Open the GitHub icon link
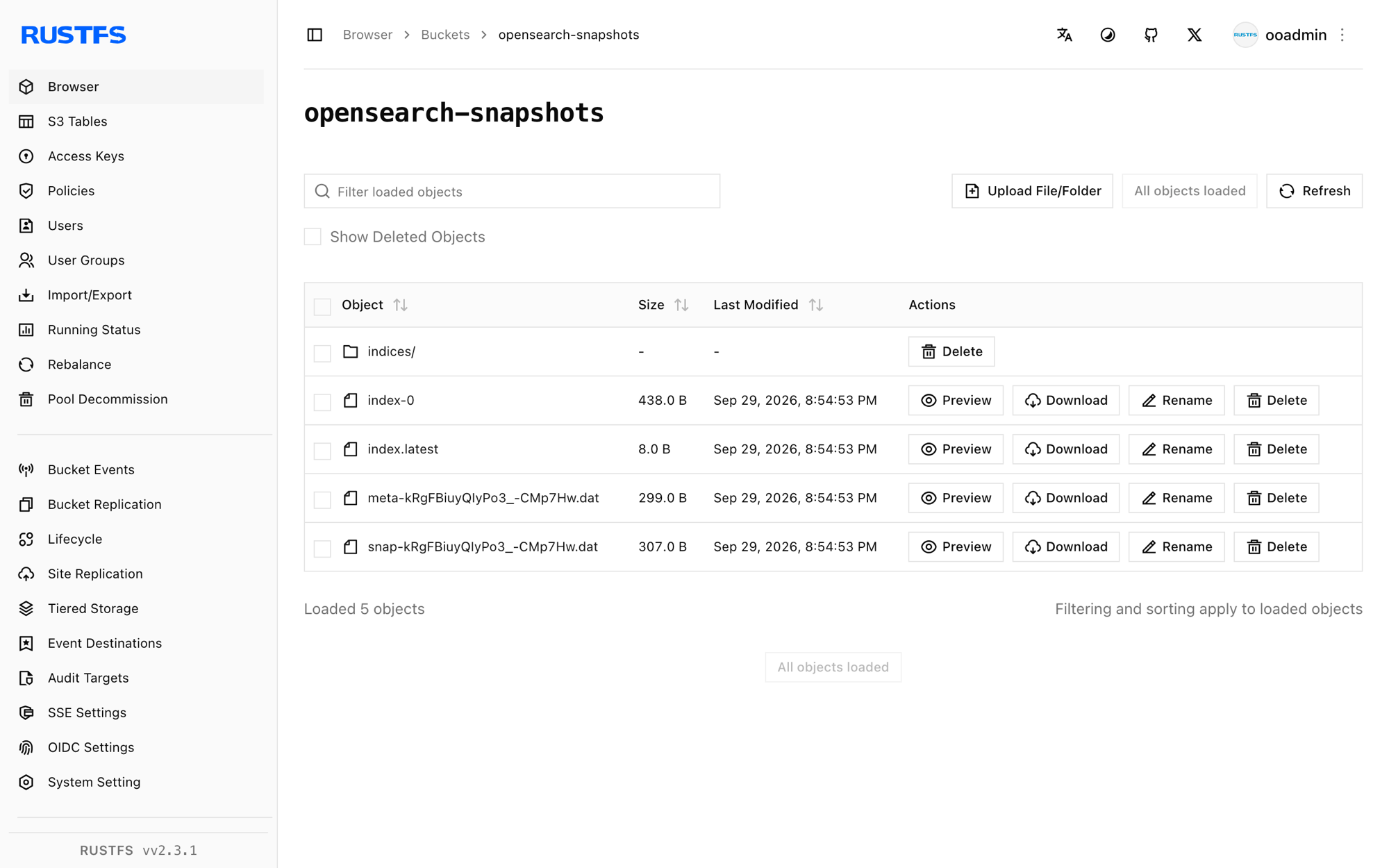 (x=1151, y=35)
